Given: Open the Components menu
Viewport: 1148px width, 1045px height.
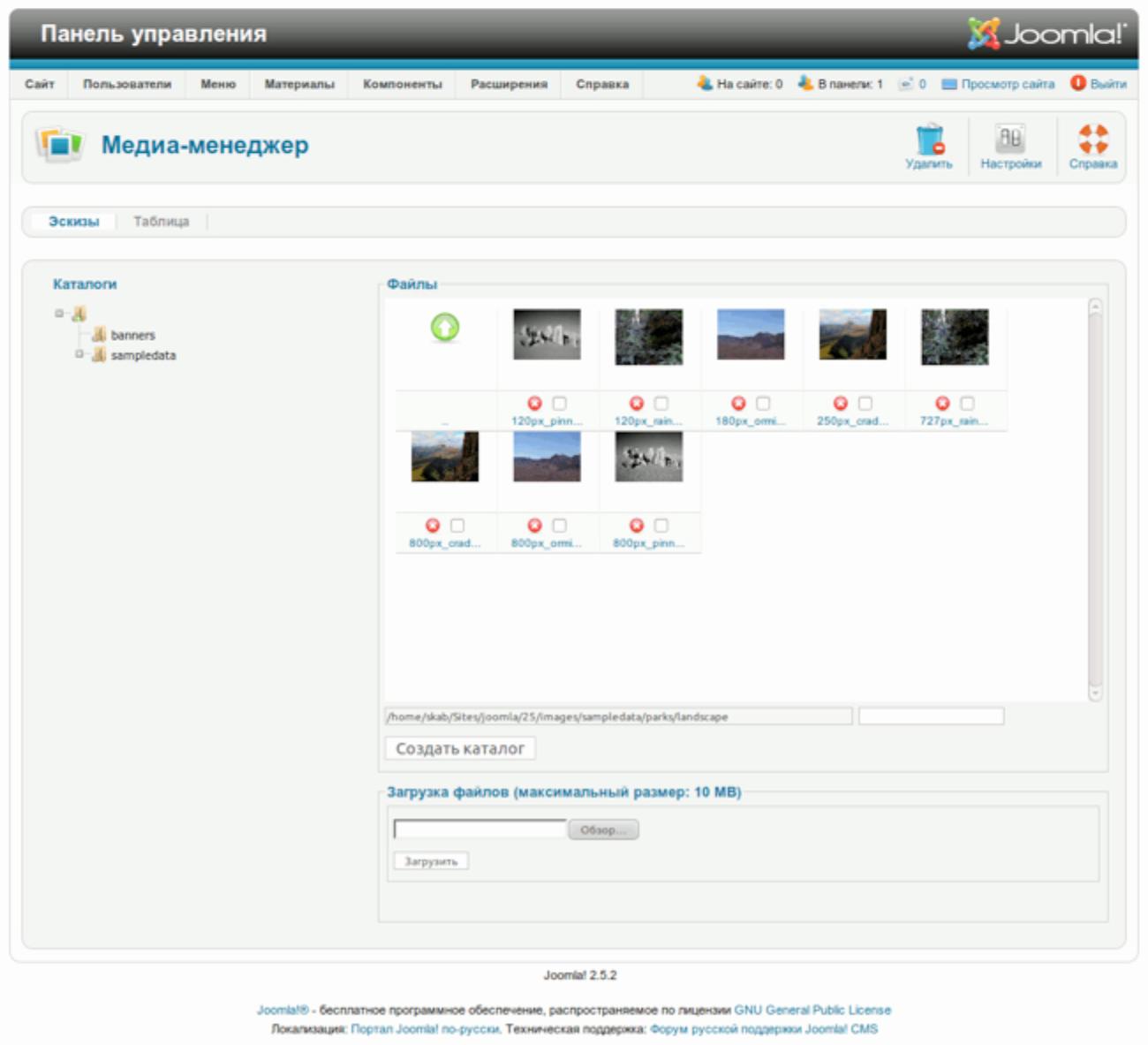Looking at the screenshot, I should (x=402, y=84).
